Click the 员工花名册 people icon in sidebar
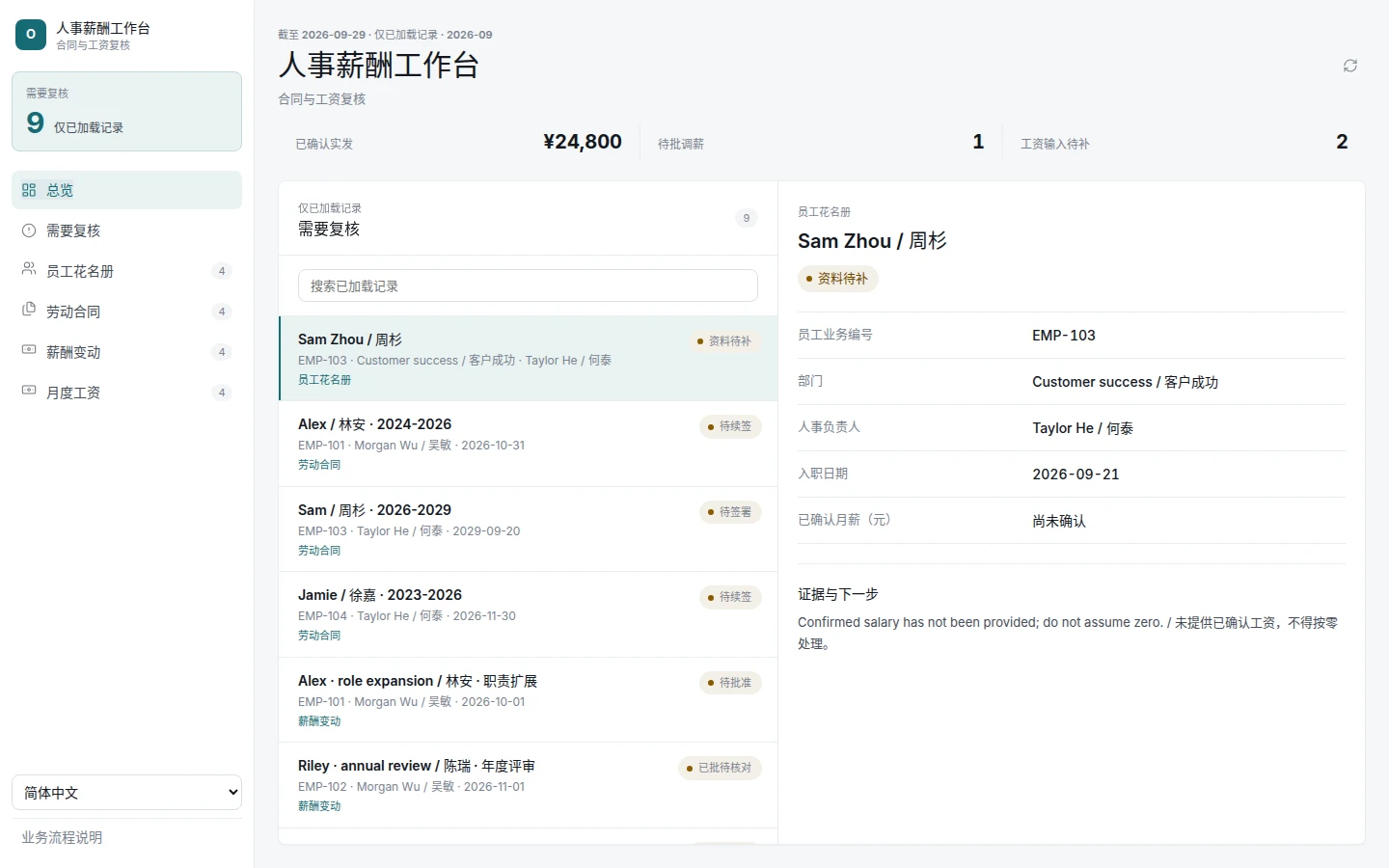This screenshot has height=868, width=1389. point(29,270)
